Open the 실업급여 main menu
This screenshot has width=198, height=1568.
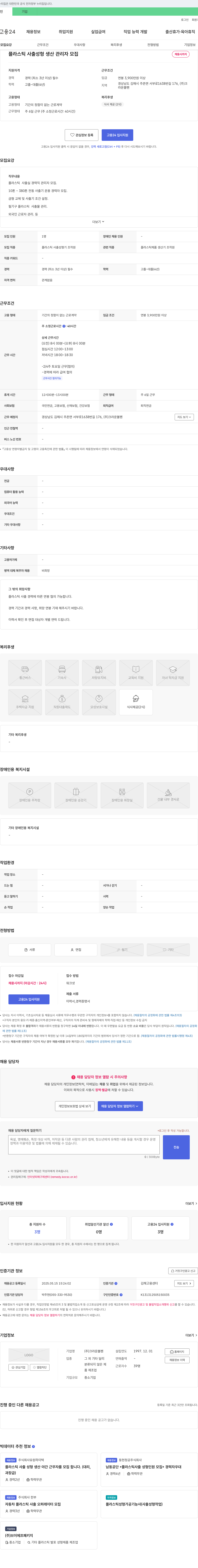[98, 32]
